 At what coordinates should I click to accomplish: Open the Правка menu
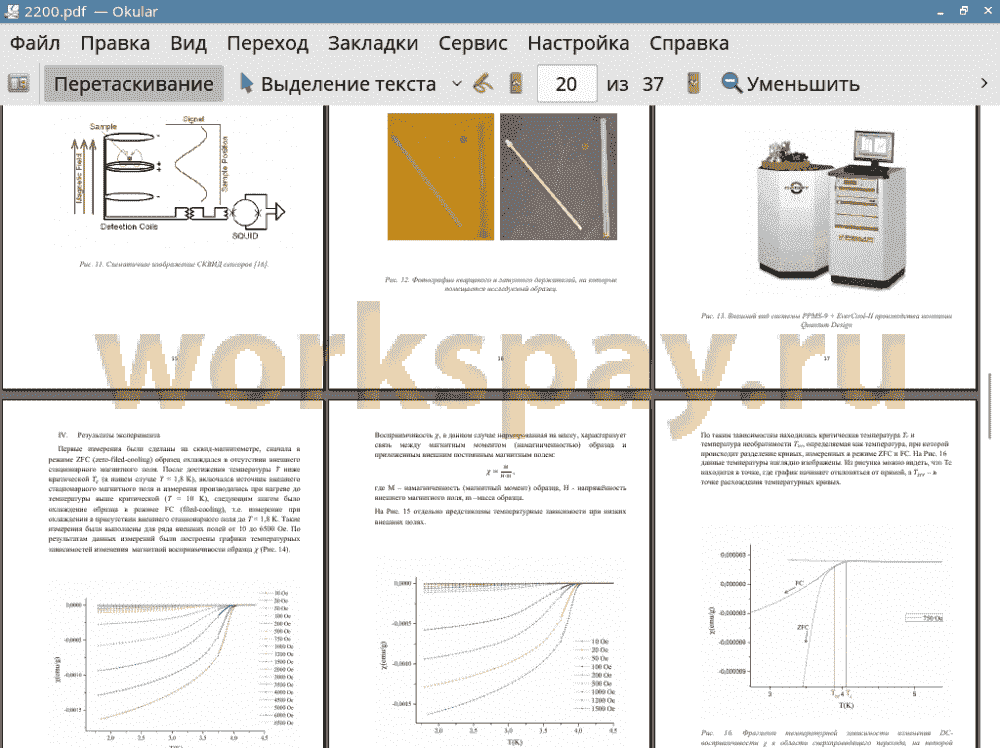pos(115,43)
